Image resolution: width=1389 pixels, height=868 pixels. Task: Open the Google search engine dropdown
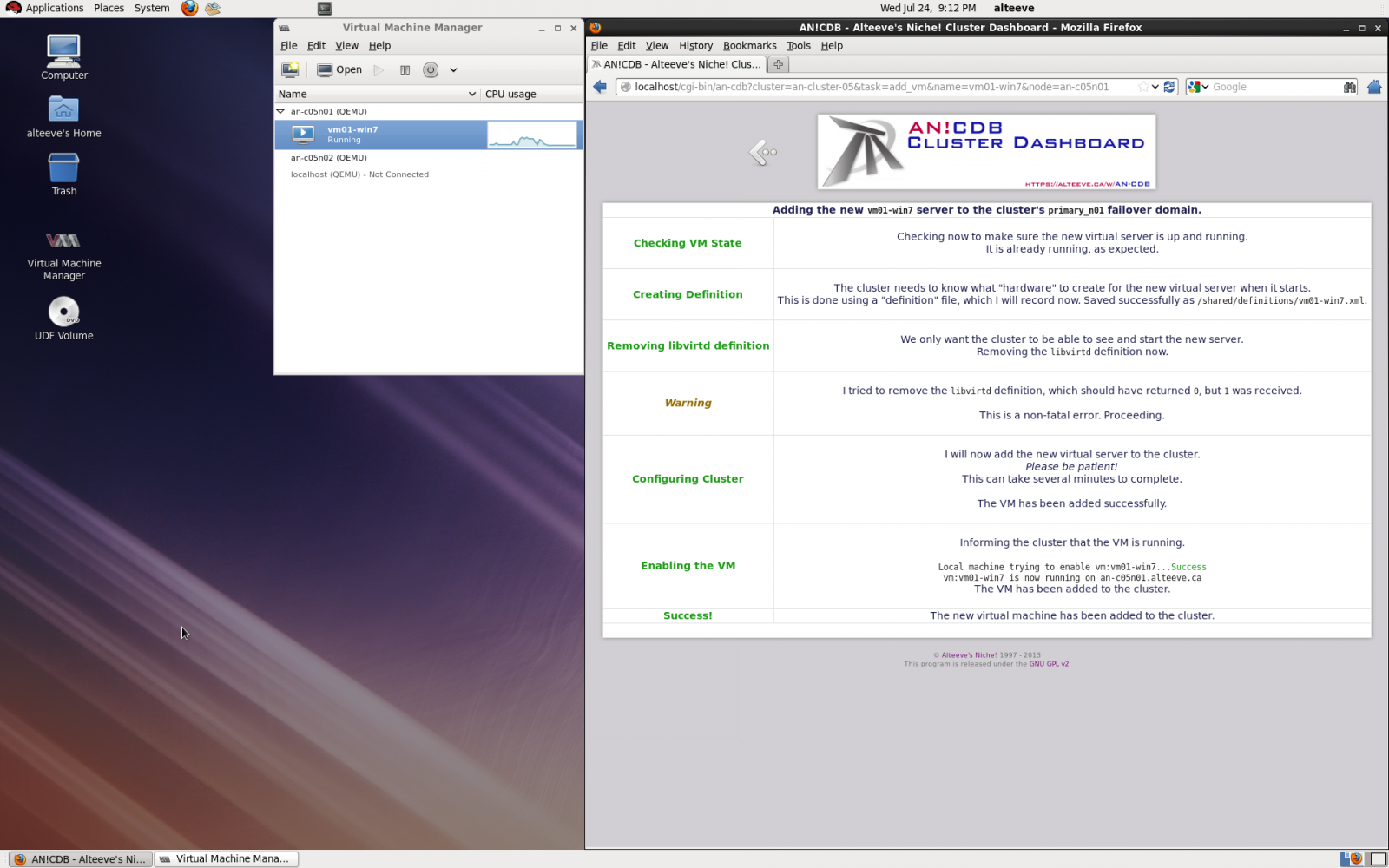coord(1198,87)
